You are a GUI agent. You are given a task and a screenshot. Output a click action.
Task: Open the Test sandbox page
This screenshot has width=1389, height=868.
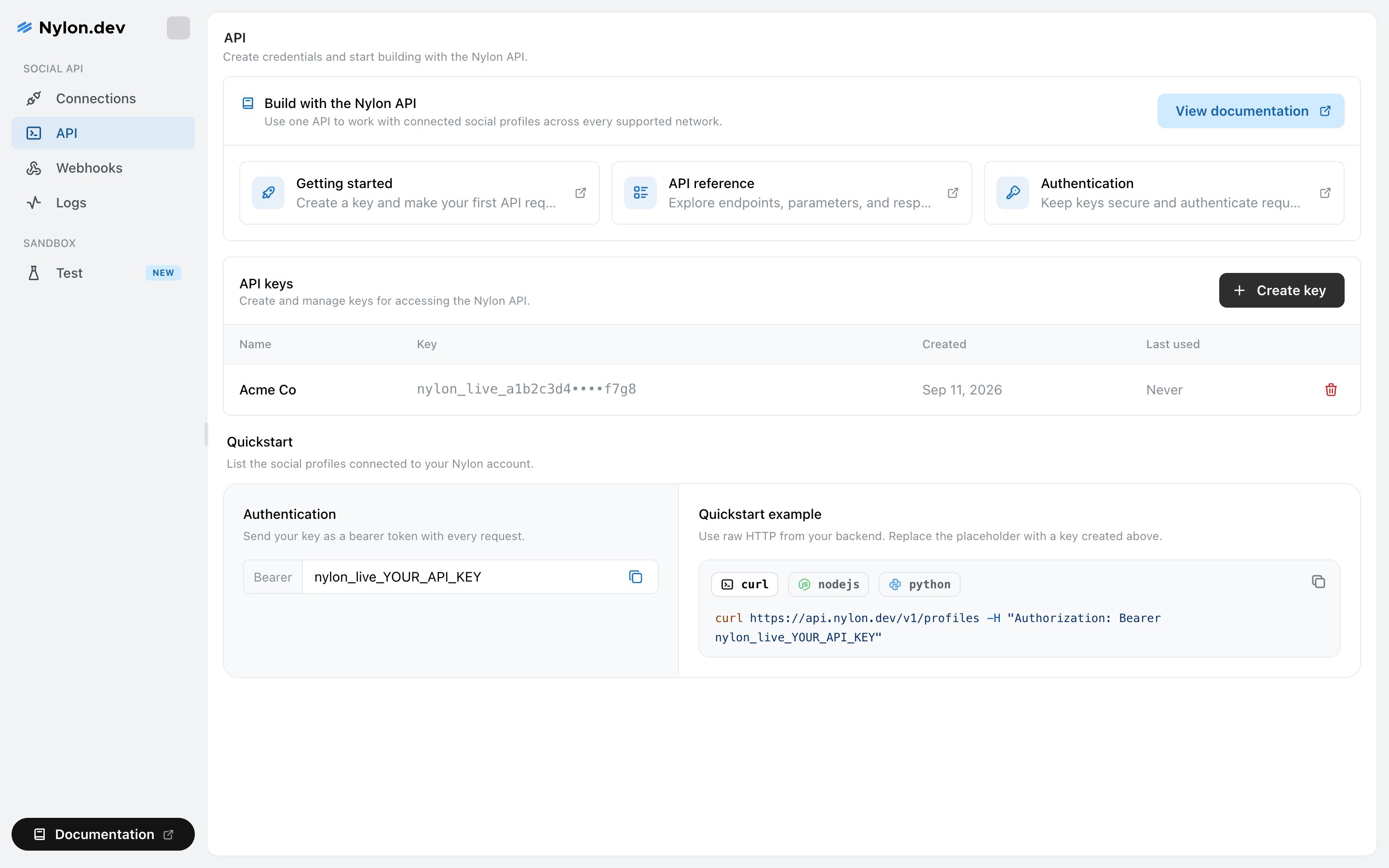[103, 272]
